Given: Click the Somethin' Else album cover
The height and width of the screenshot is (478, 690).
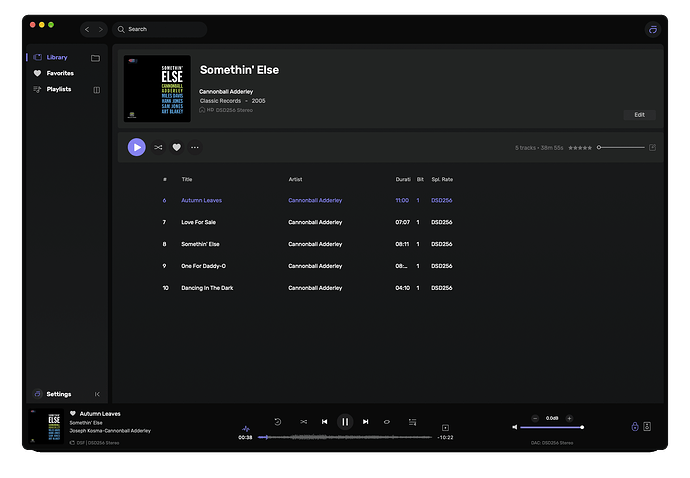Looking at the screenshot, I should pos(157,88).
